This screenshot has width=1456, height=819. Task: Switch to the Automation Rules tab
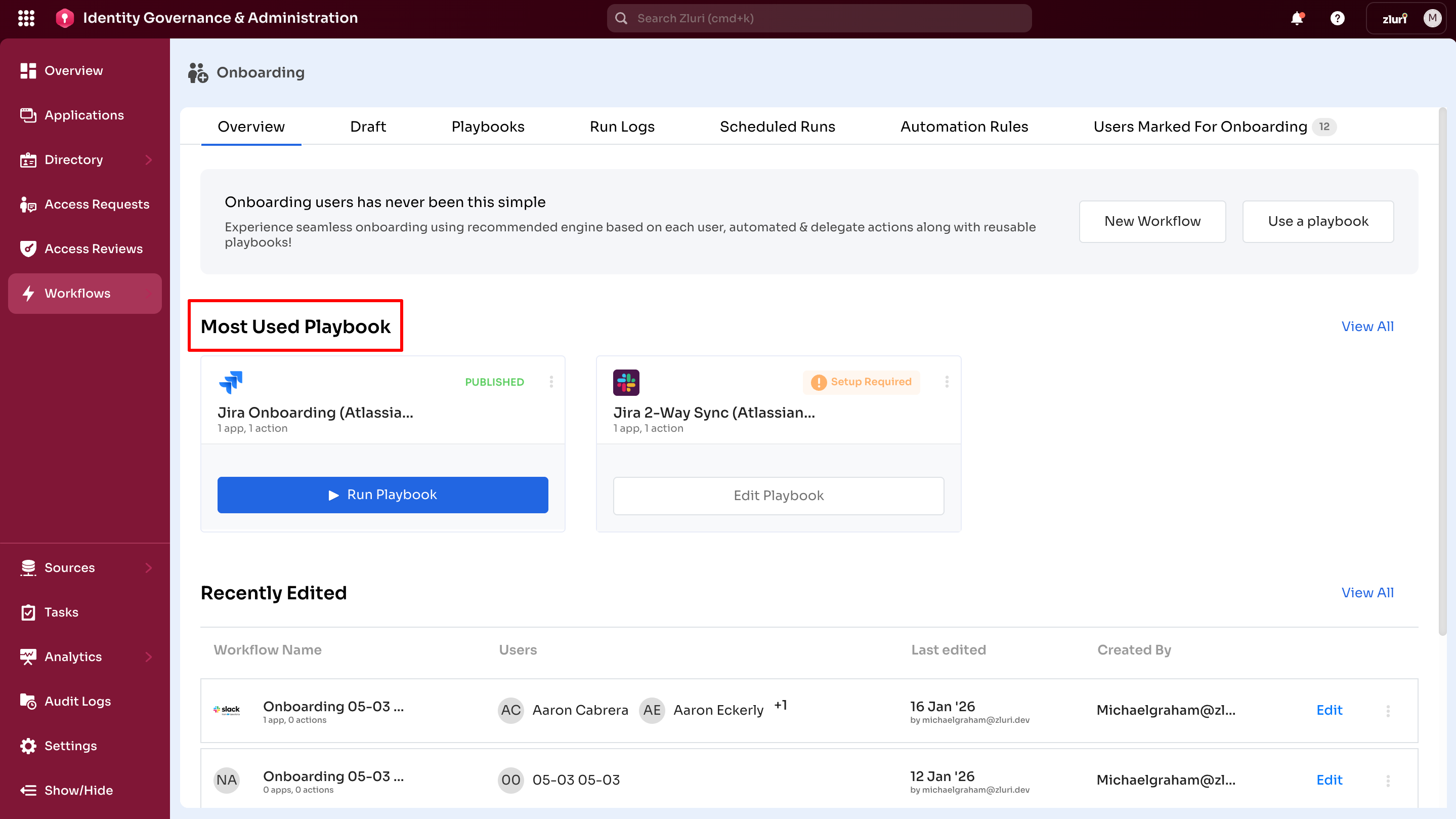point(964,127)
